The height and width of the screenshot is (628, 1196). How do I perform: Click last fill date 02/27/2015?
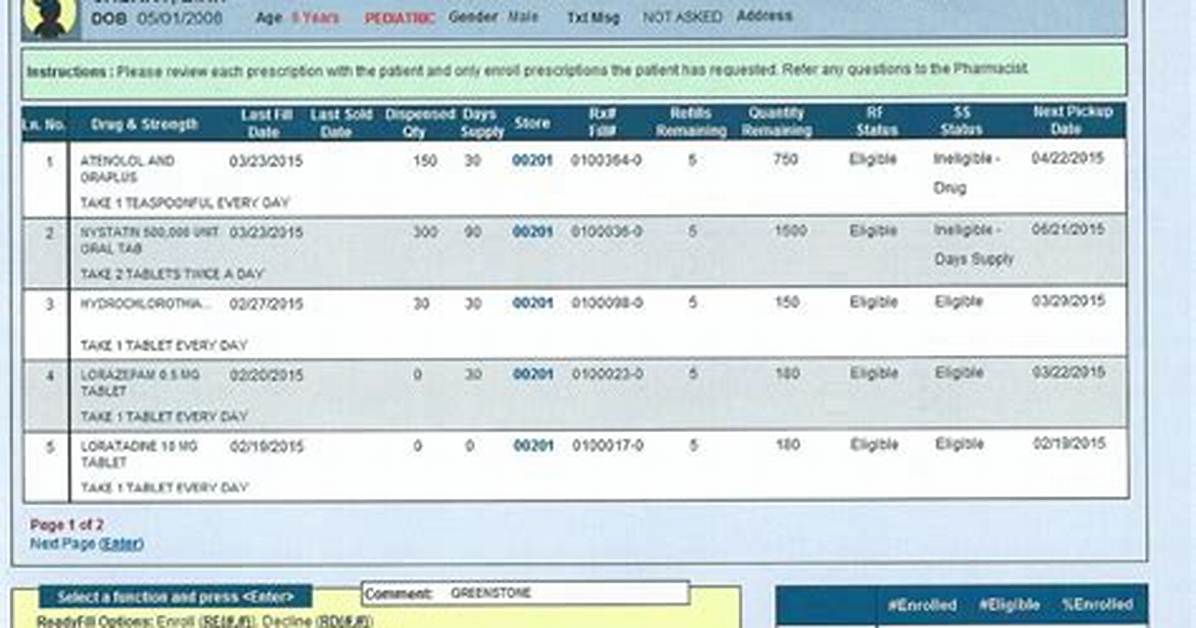(x=266, y=304)
